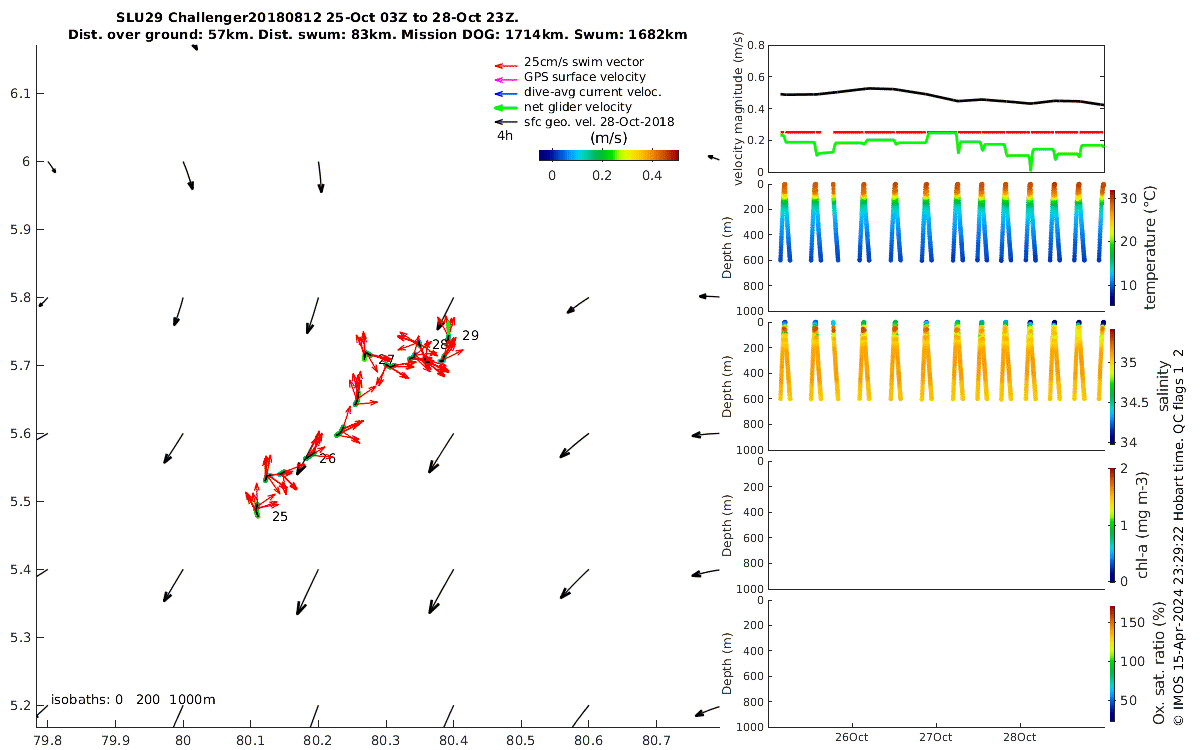Click the salinity colorbar

[1112, 386]
